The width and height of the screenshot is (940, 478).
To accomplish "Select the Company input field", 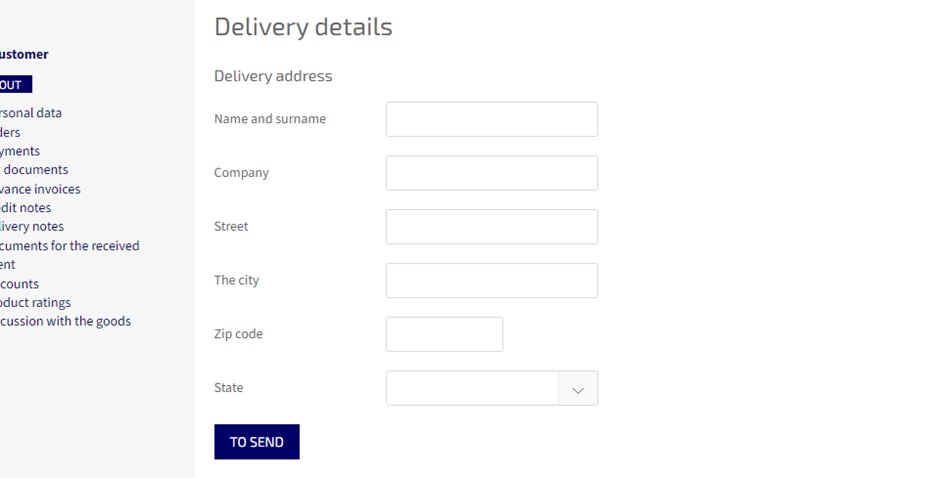I will (492, 173).
